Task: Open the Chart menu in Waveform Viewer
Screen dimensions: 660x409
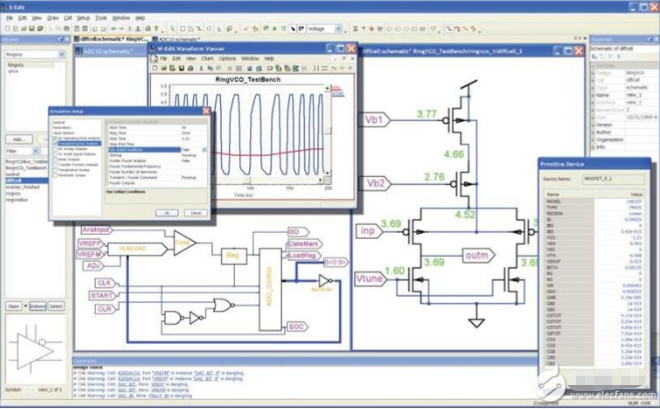Action: tap(205, 59)
